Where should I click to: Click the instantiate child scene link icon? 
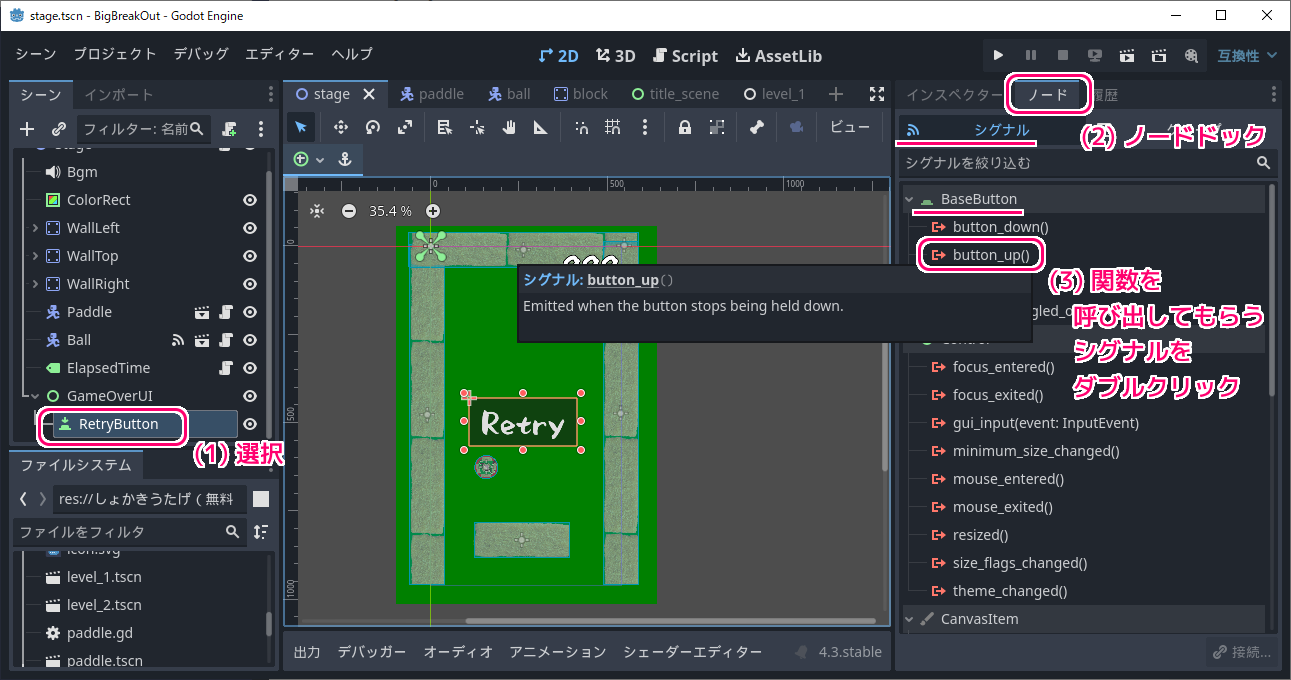coord(59,129)
